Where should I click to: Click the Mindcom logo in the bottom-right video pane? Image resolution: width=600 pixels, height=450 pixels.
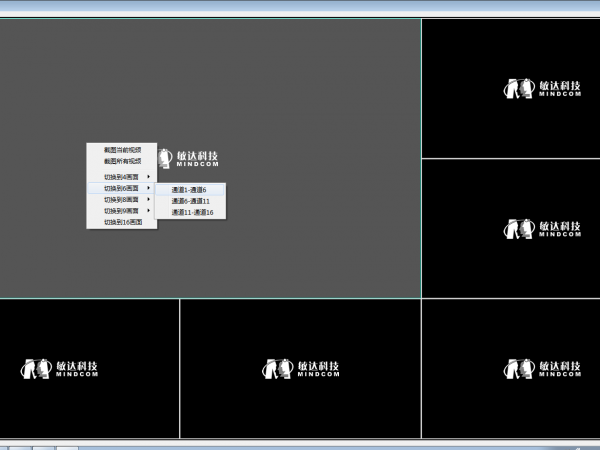(x=539, y=368)
